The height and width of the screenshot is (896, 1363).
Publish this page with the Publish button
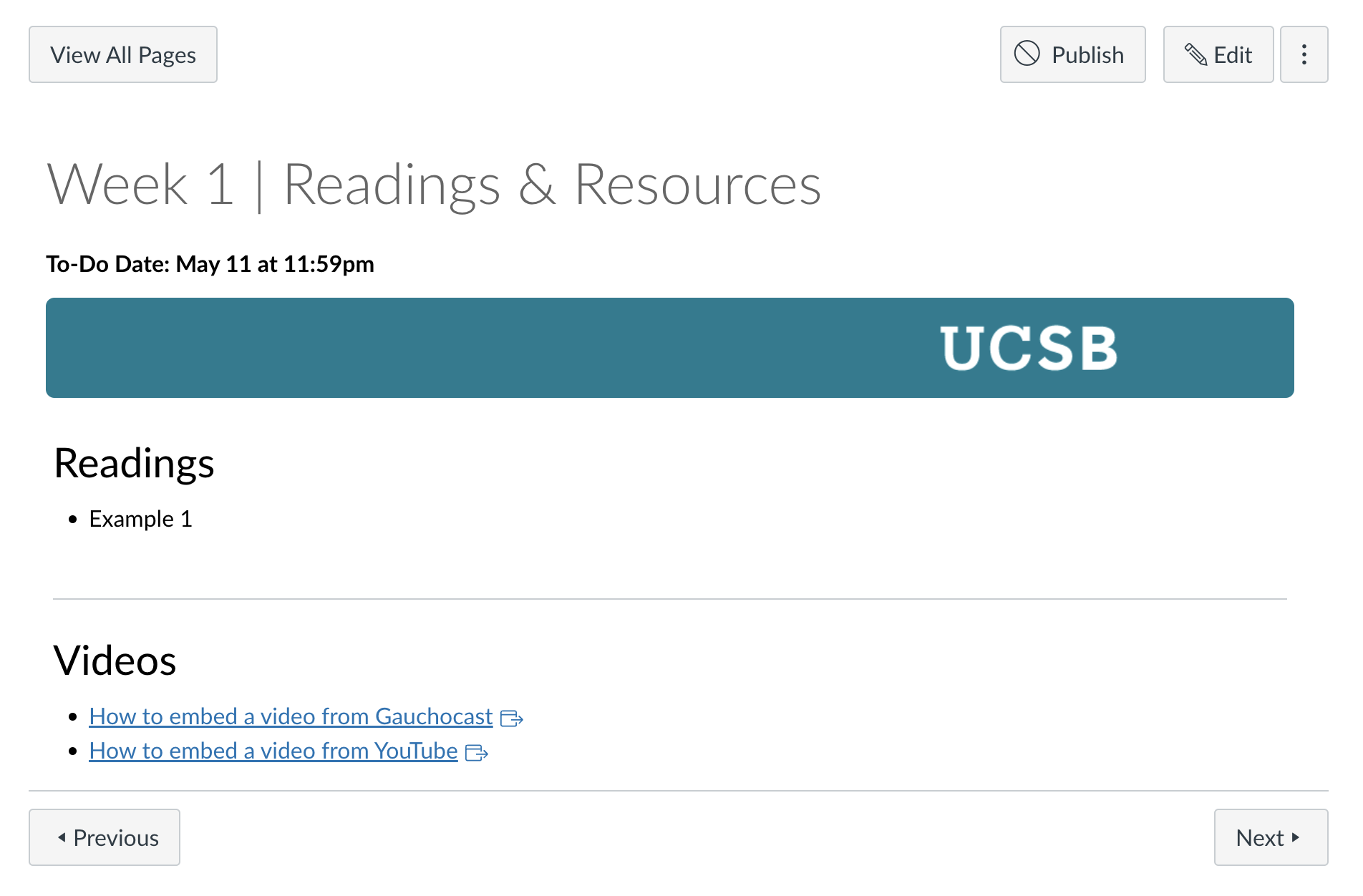[x=1072, y=54]
